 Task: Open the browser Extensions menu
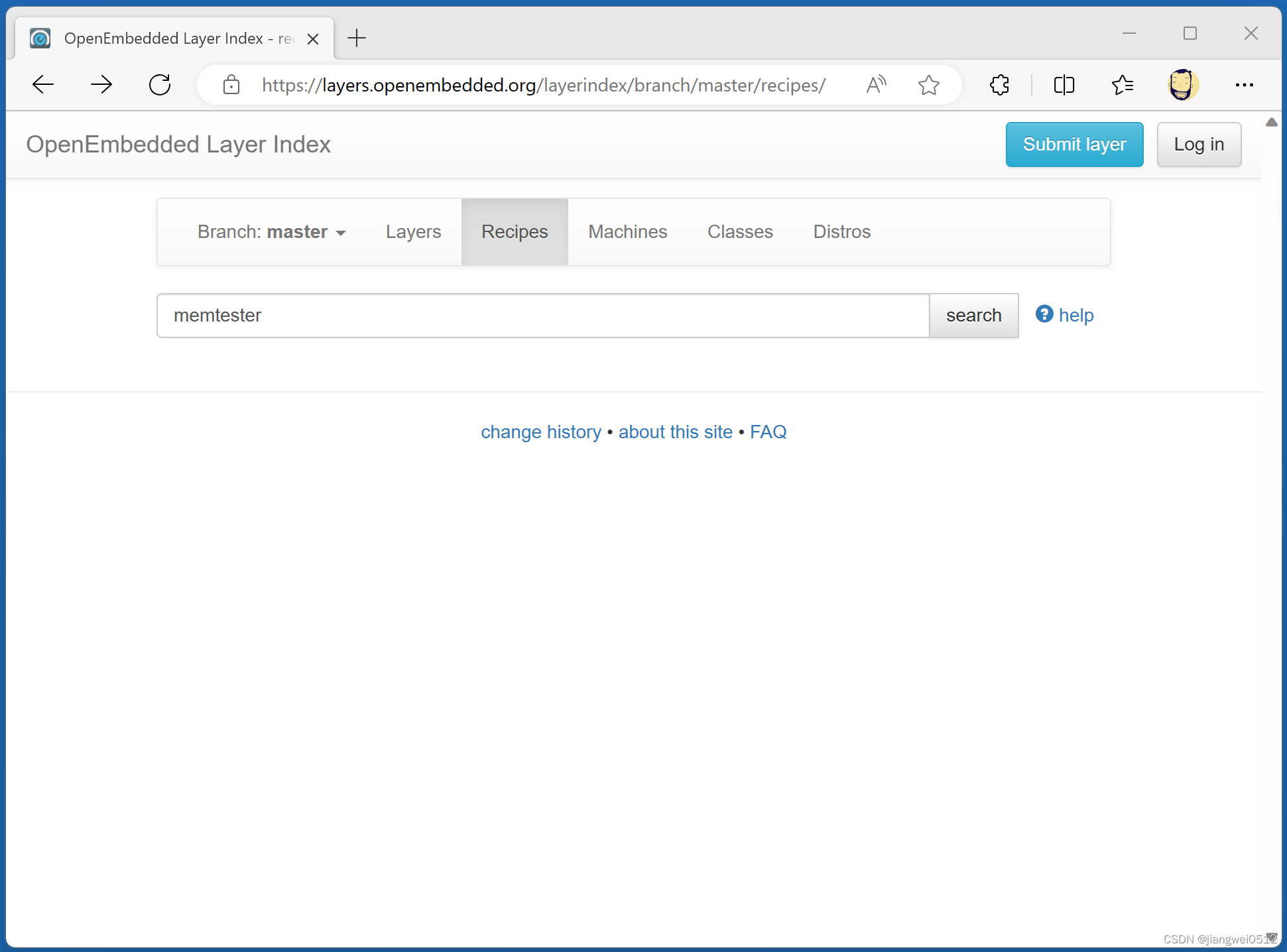[x=999, y=85]
